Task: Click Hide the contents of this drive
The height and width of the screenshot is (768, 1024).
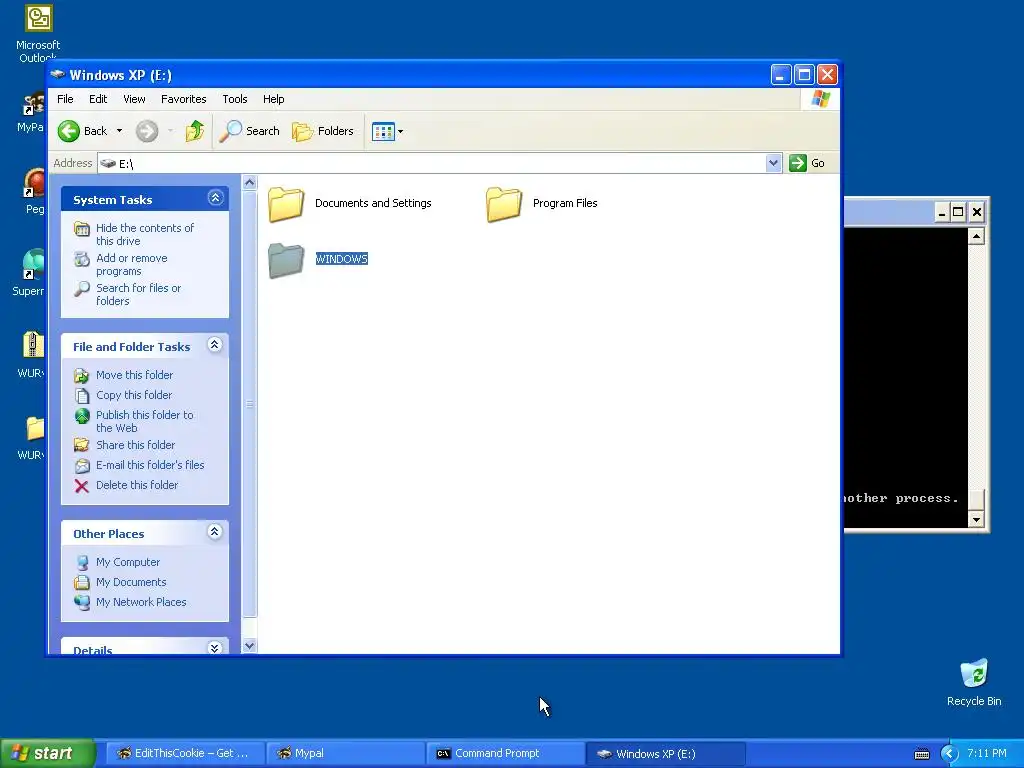Action: coord(145,234)
